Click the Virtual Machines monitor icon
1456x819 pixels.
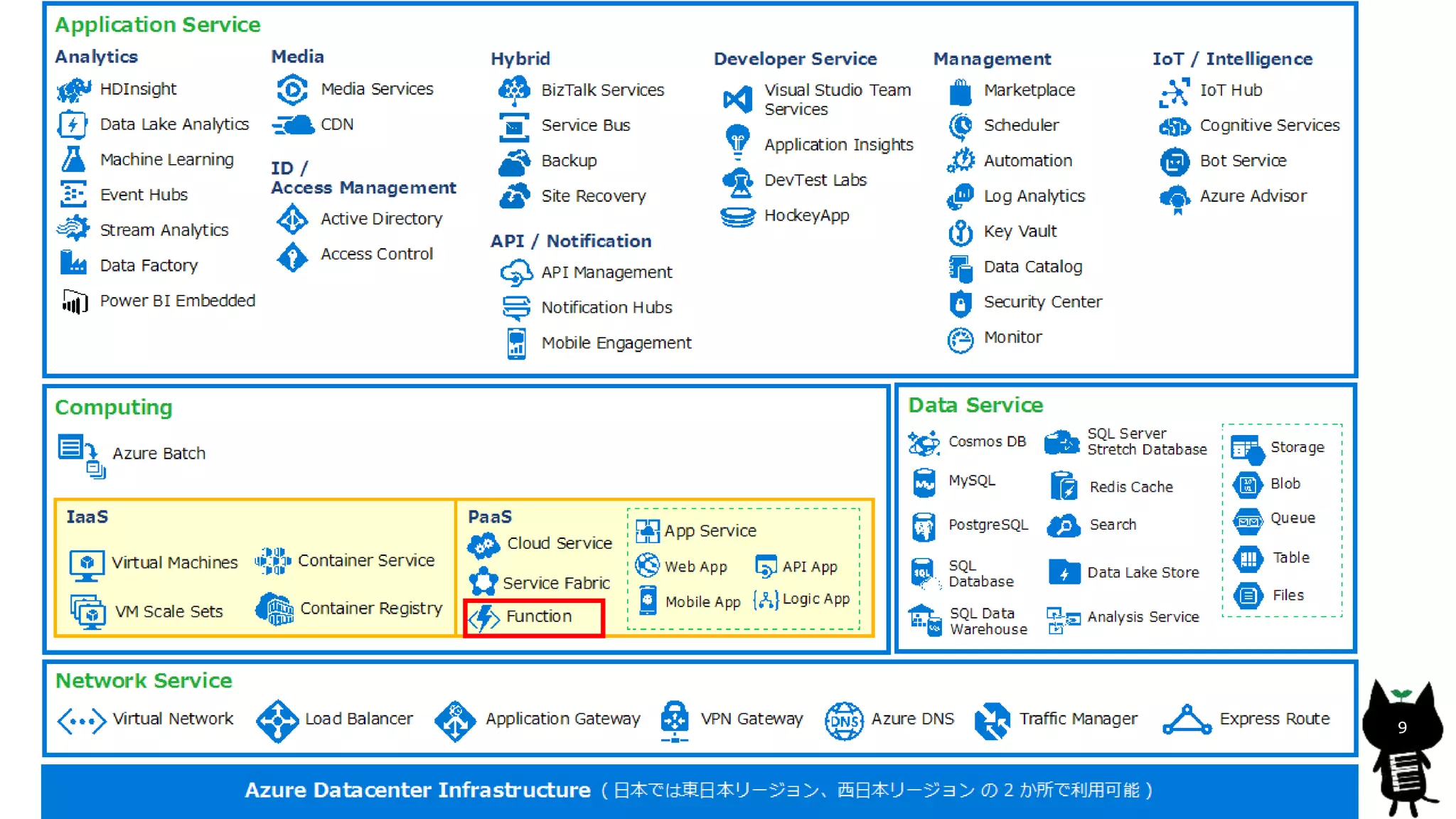[87, 564]
